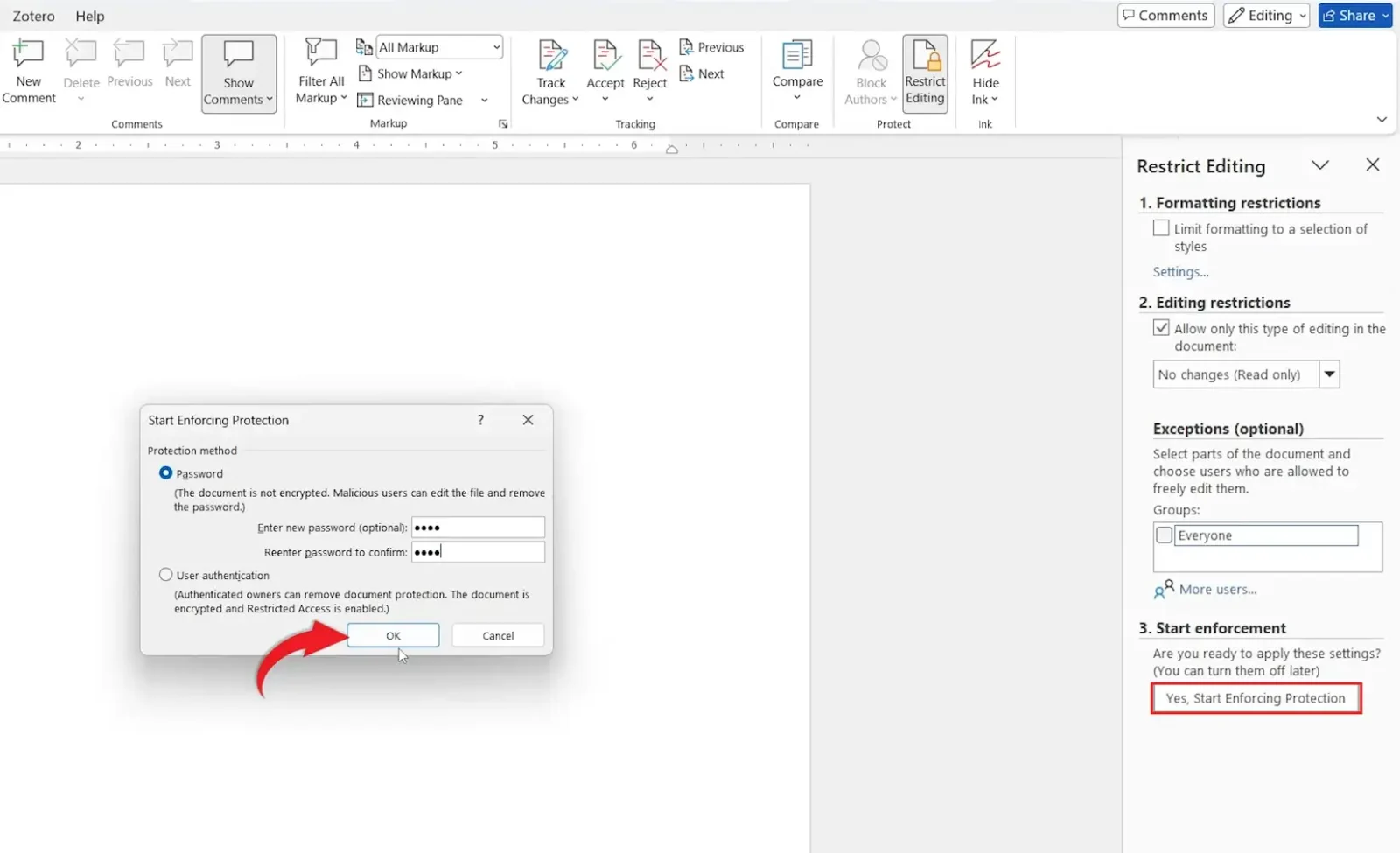
Task: Open the Comments pane button
Action: point(1165,15)
